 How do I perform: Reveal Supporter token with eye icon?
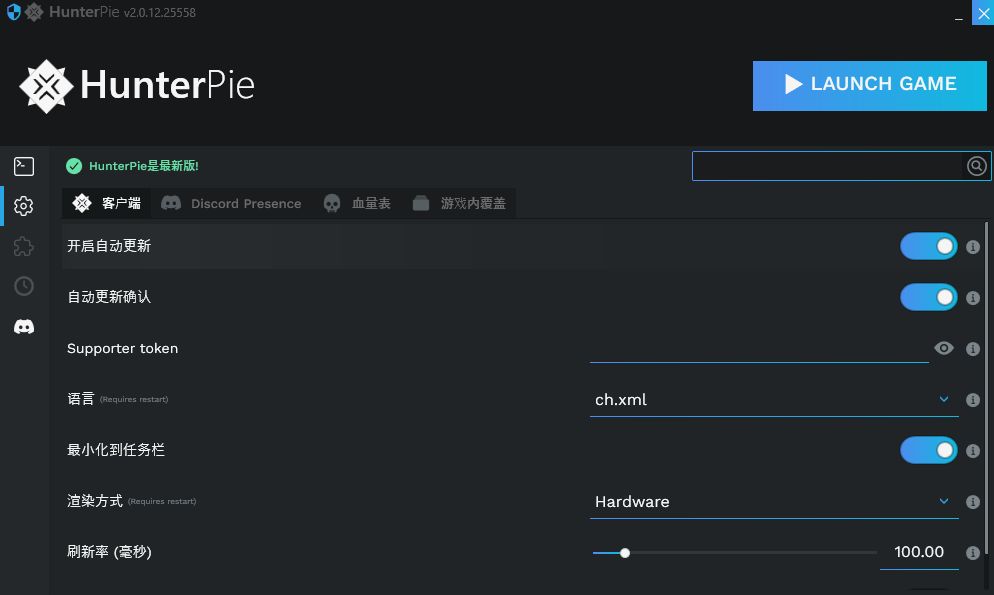944,348
